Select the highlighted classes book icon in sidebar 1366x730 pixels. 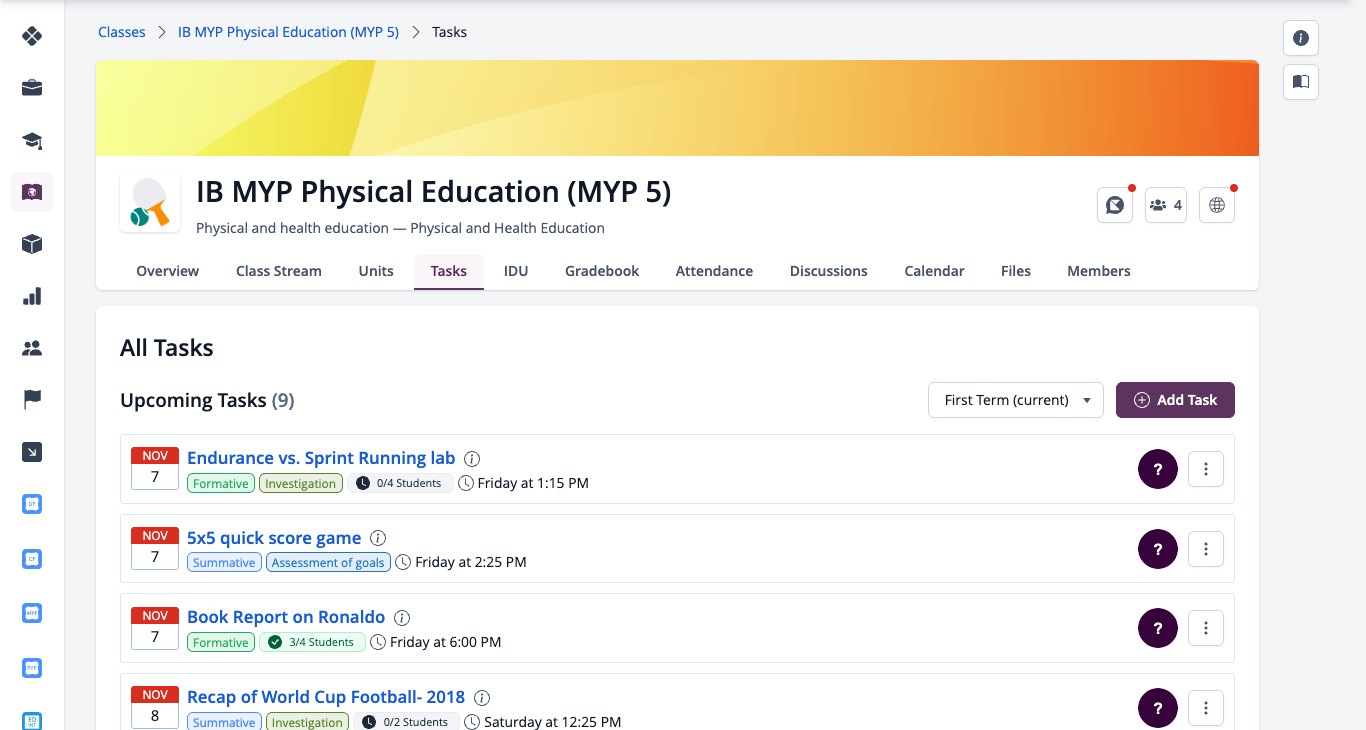tap(32, 191)
